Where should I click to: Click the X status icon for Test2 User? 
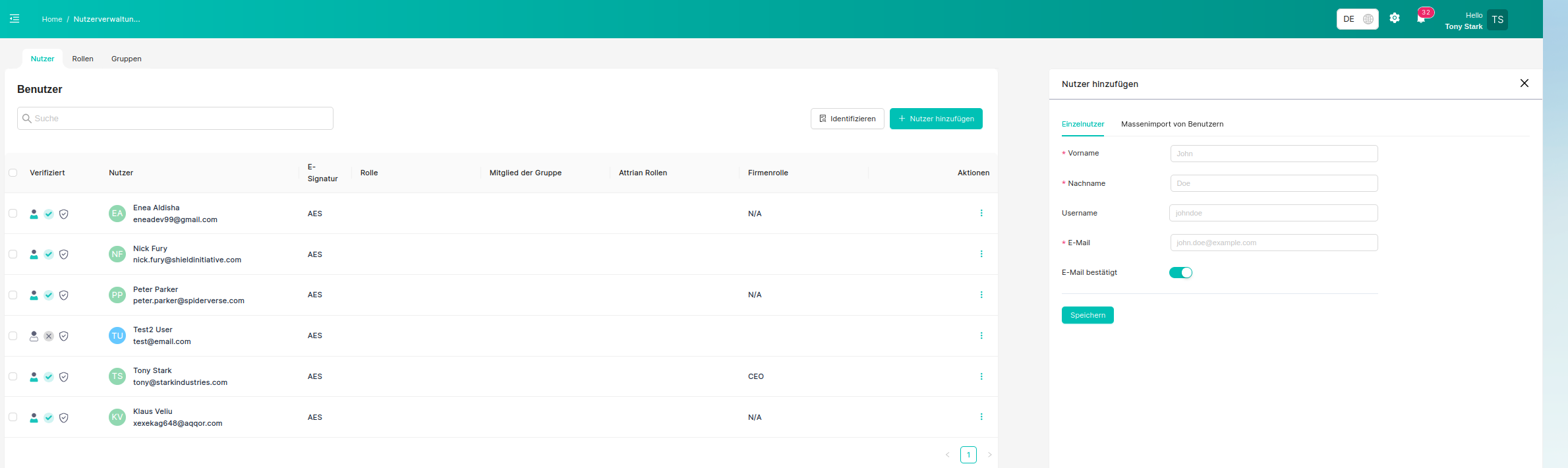(49, 336)
